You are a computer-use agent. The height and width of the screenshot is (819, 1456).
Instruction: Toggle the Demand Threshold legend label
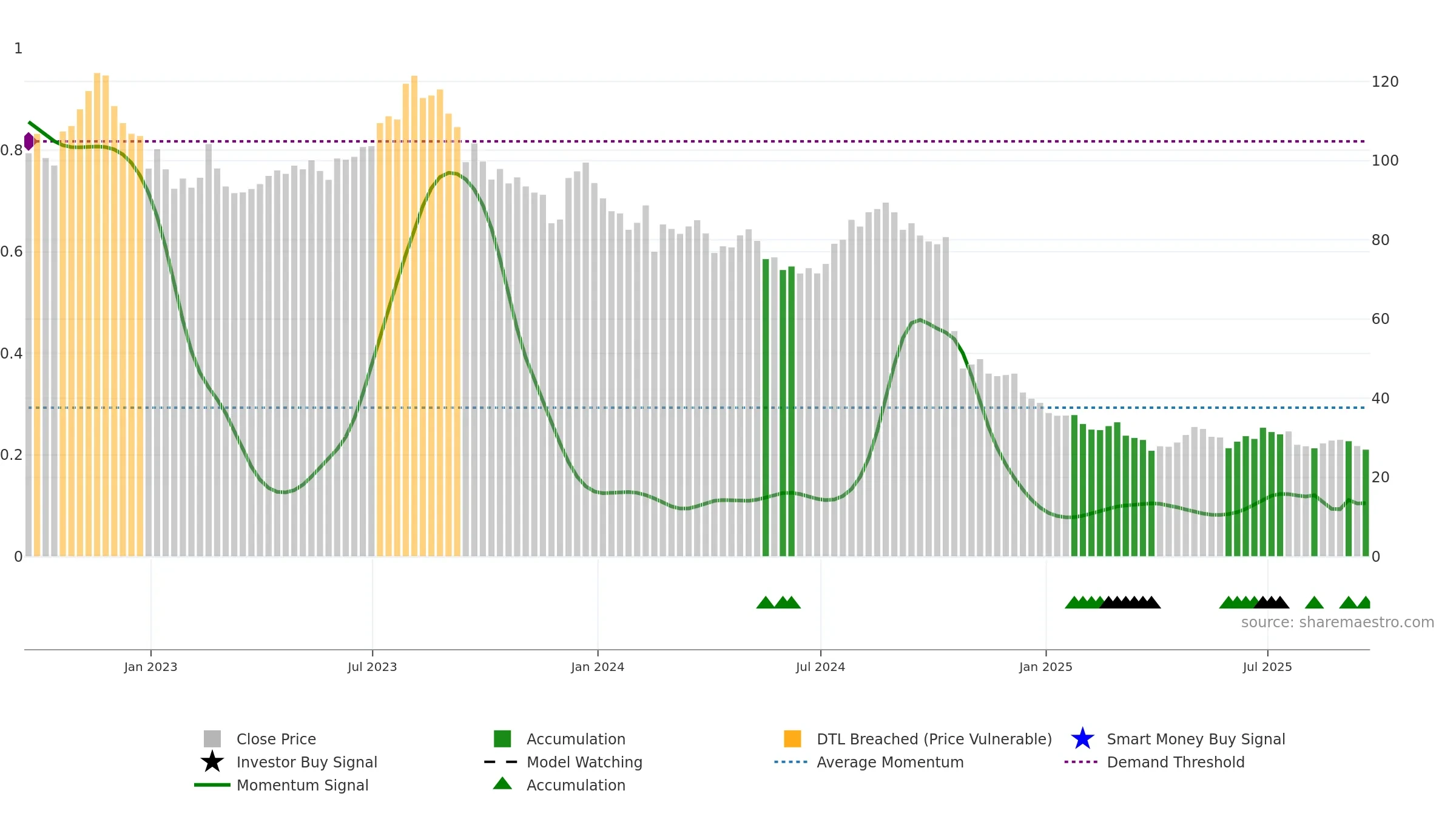click(x=1176, y=762)
